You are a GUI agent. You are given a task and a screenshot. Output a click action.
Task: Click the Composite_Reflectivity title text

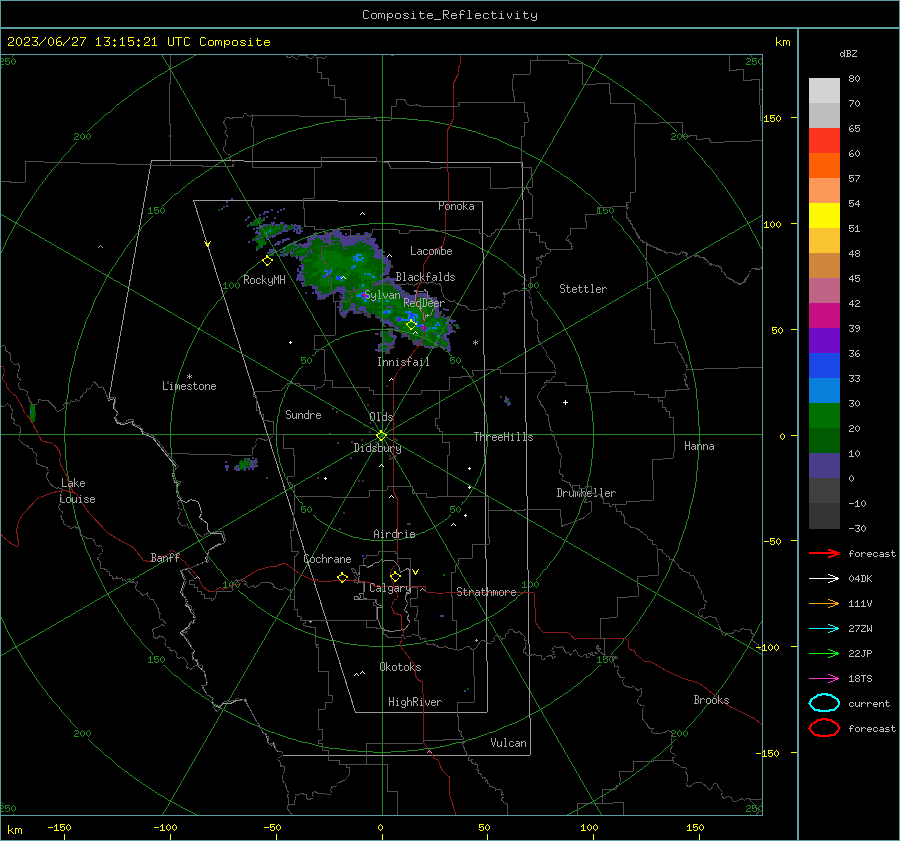pyautogui.click(x=449, y=15)
